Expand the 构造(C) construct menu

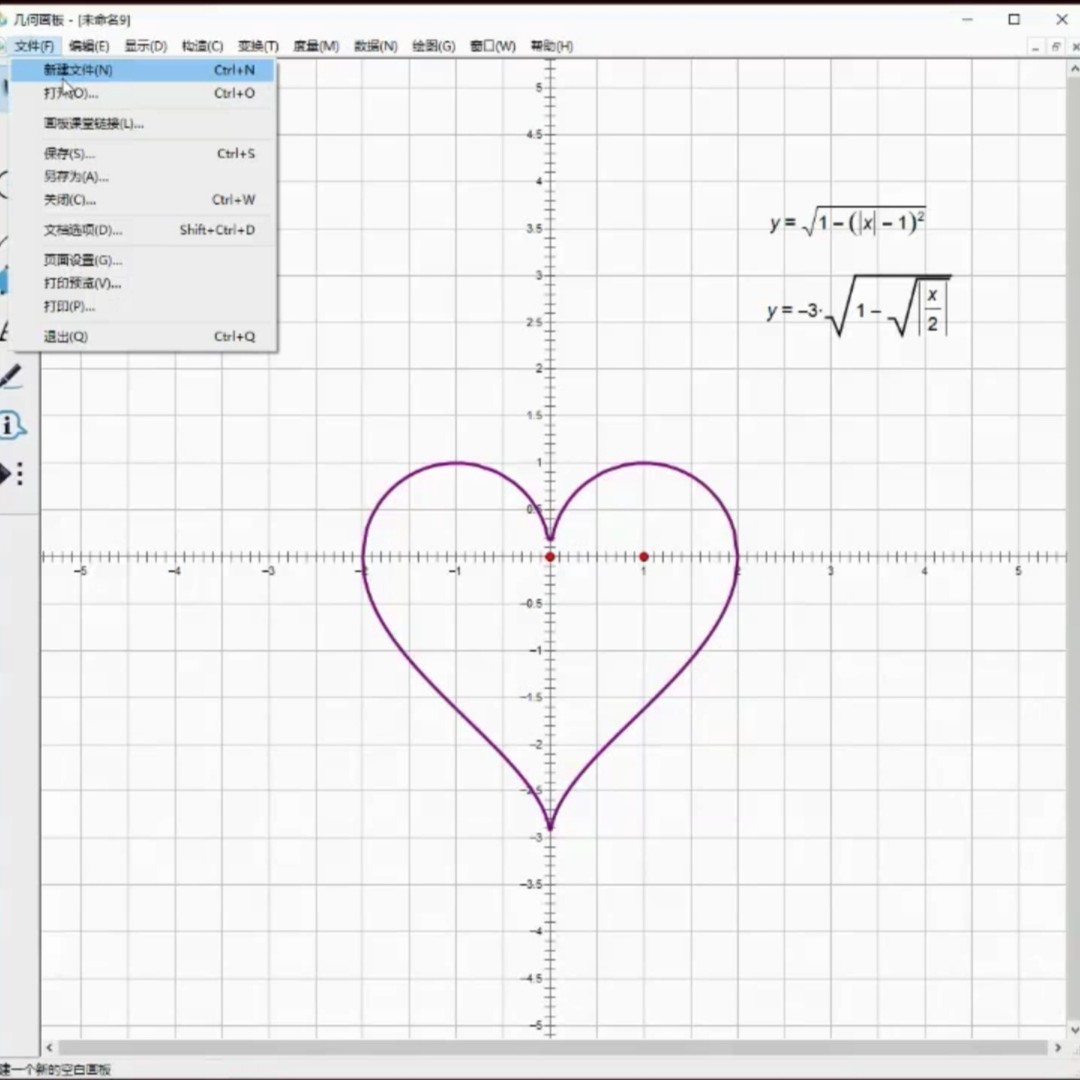click(x=202, y=46)
